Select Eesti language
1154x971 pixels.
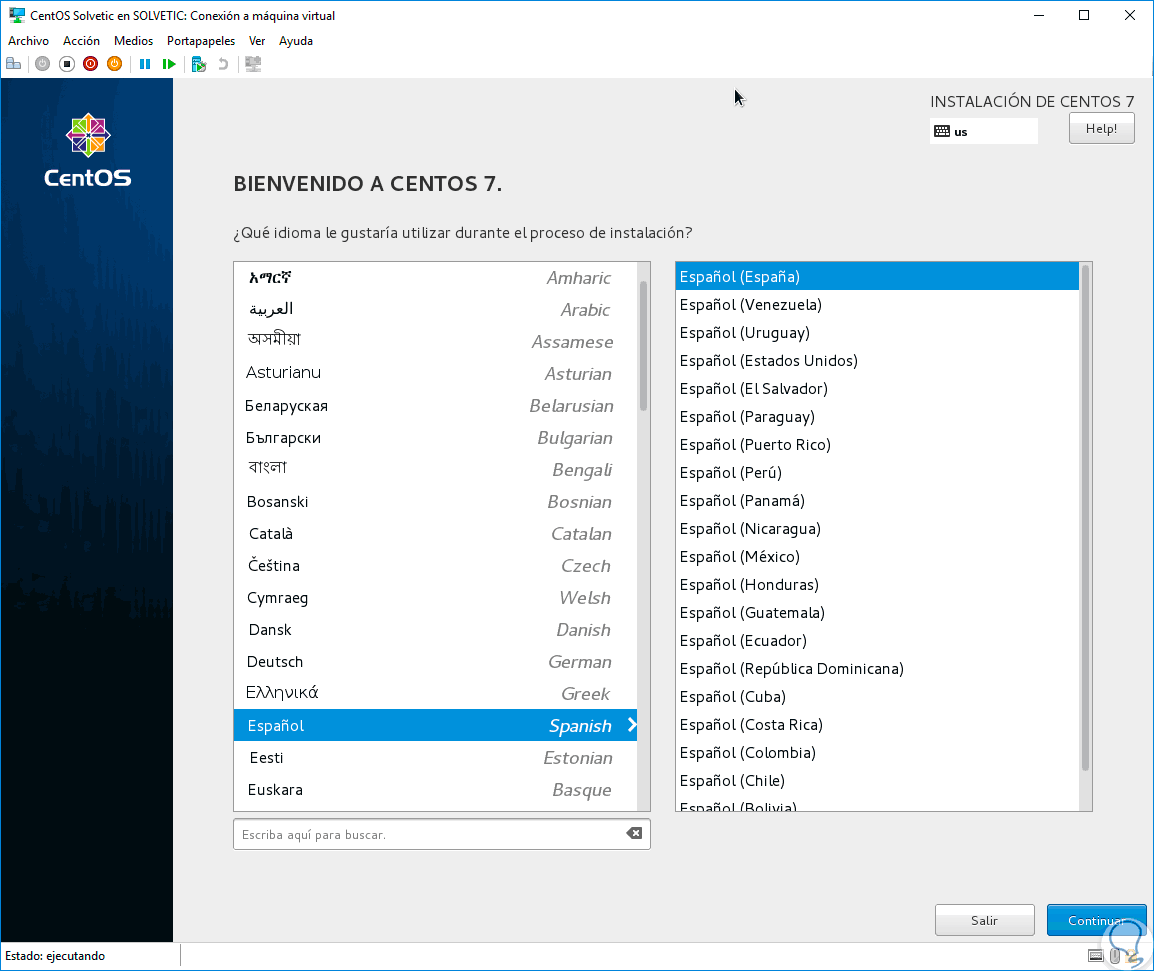click(x=435, y=758)
